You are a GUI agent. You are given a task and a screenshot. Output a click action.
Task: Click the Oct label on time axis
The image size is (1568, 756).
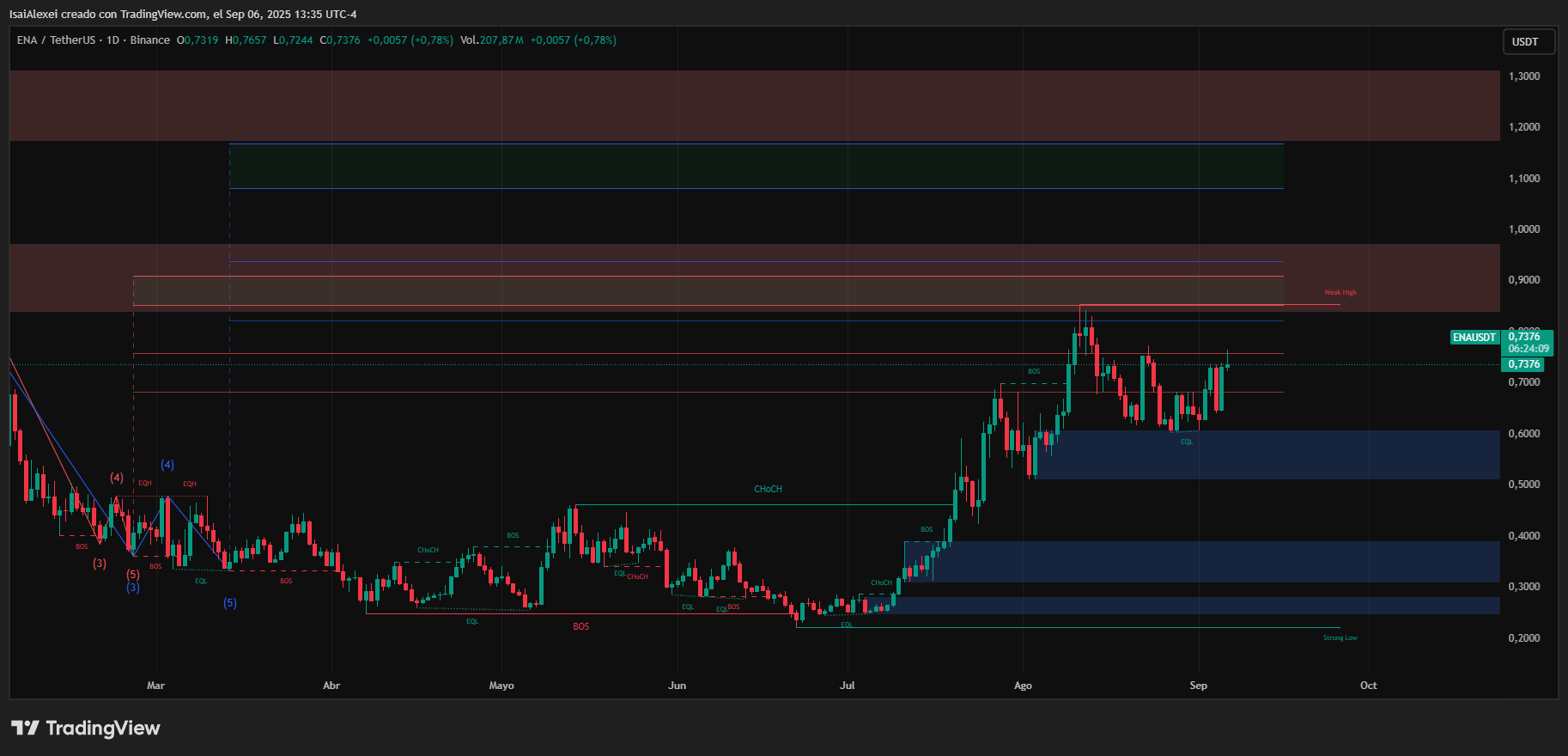pos(1368,686)
